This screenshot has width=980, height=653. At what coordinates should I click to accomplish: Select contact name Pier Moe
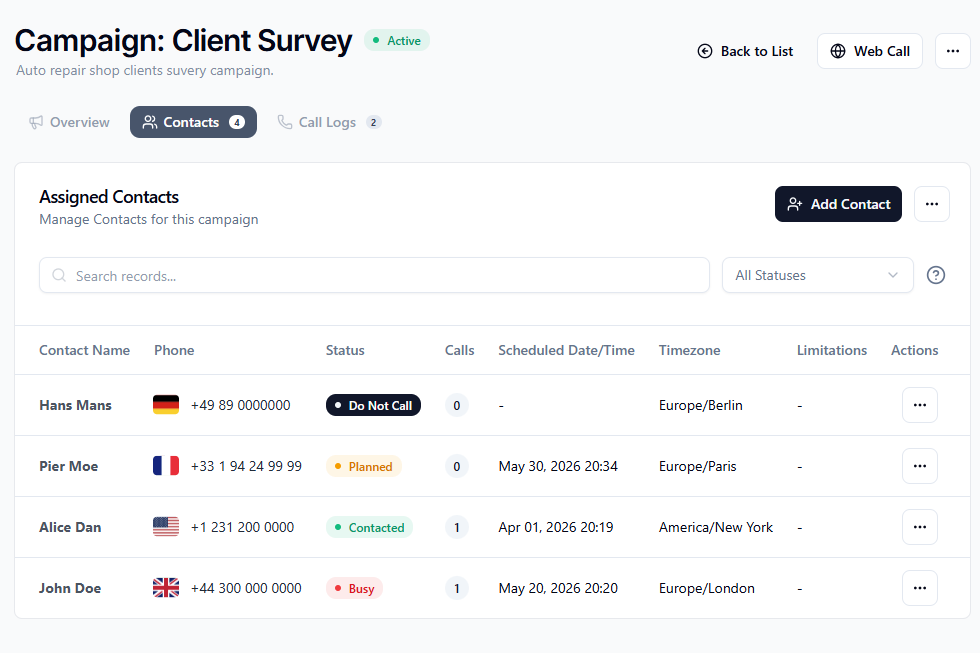pyautogui.click(x=69, y=466)
